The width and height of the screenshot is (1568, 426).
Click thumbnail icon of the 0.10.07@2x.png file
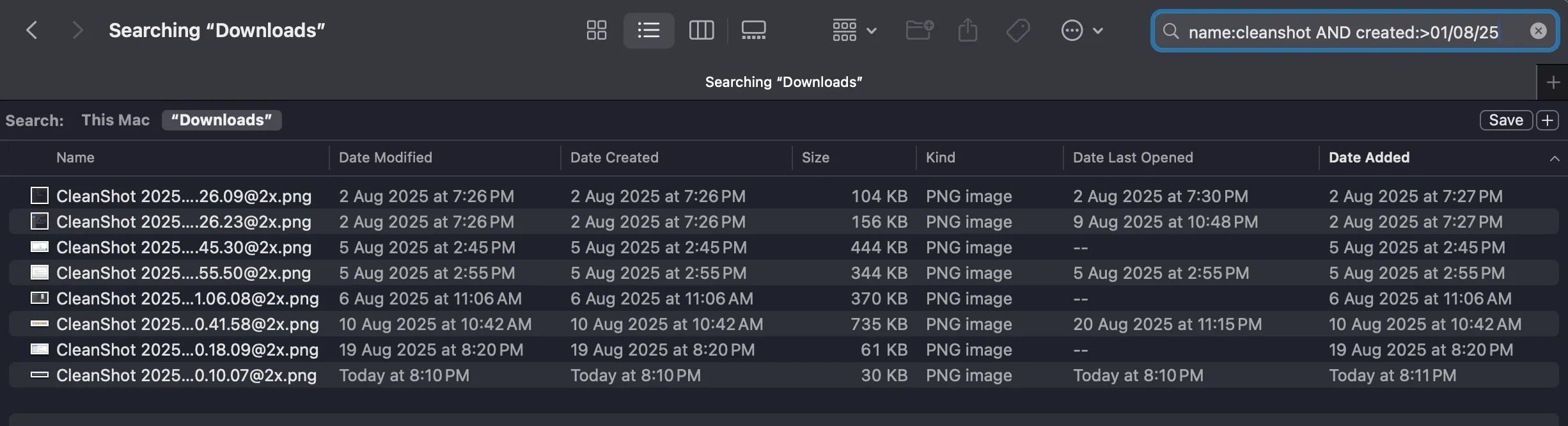click(x=40, y=375)
